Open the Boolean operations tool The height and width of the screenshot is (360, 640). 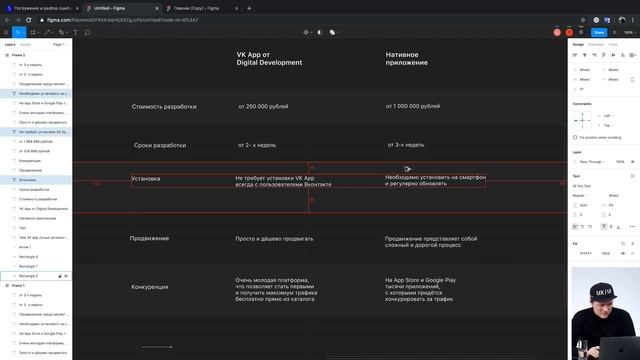[333, 32]
